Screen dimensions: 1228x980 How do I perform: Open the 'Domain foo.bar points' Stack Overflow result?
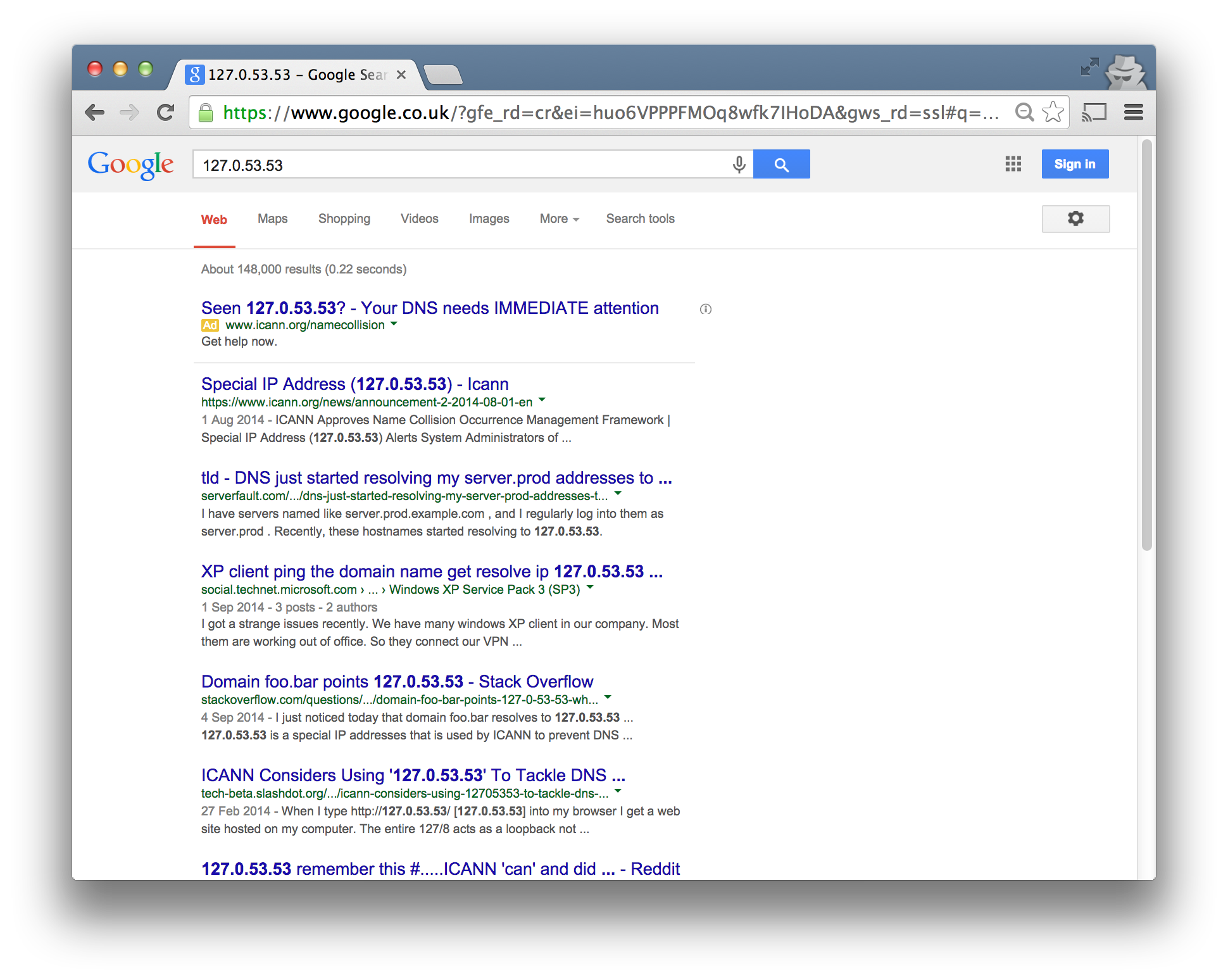(397, 682)
